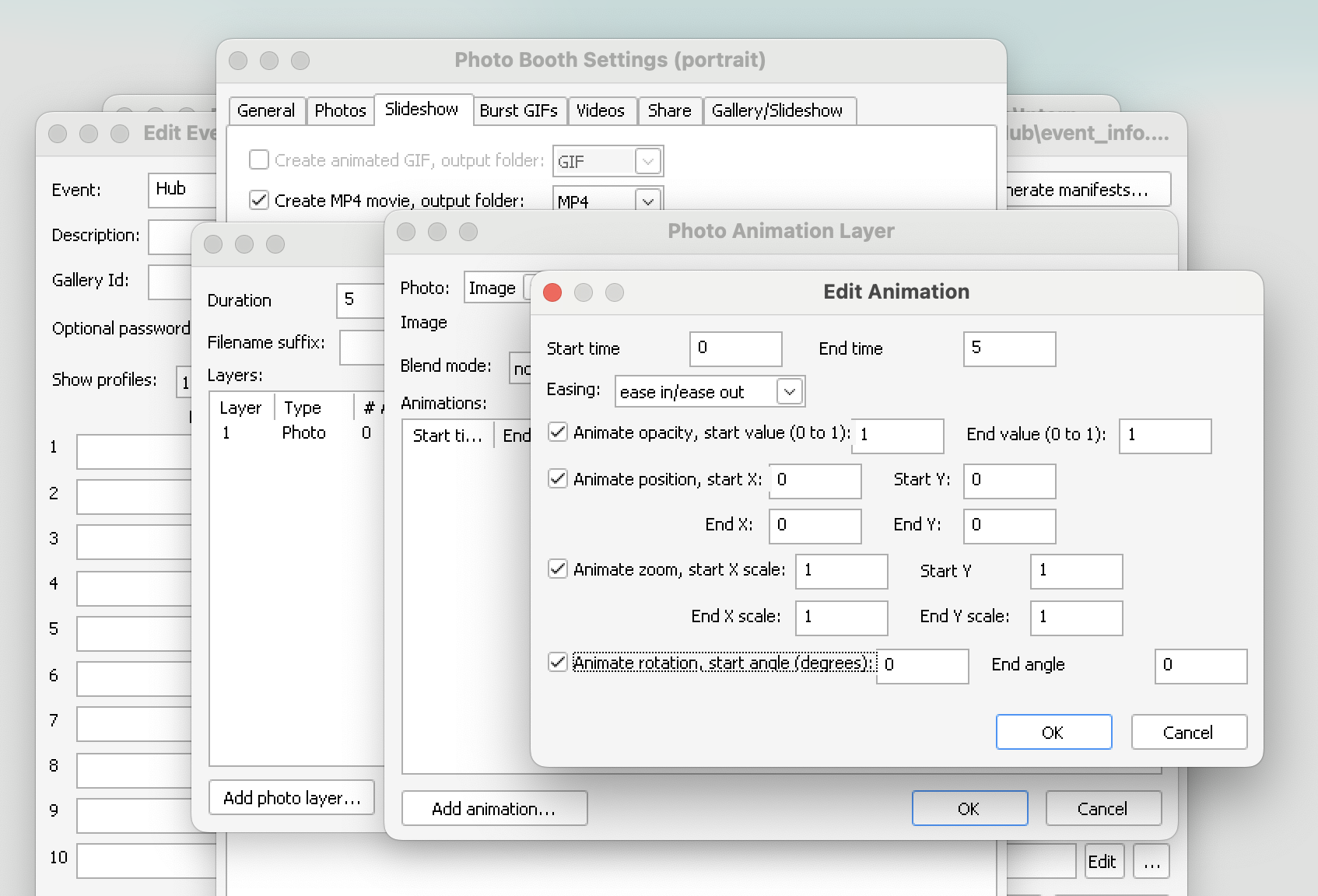The image size is (1318, 896).
Task: Open the Gallery/Slideshow tab
Action: pyautogui.click(x=776, y=110)
